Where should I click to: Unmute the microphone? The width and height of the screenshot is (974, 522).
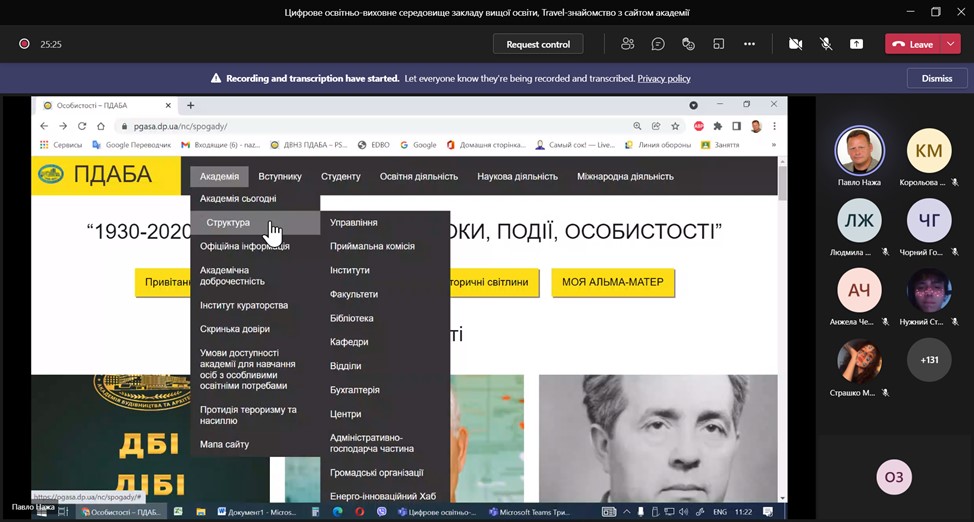(x=826, y=44)
